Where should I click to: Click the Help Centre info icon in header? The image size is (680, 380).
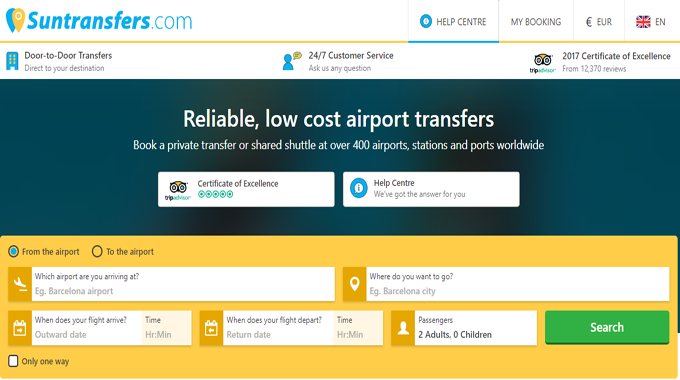[426, 21]
